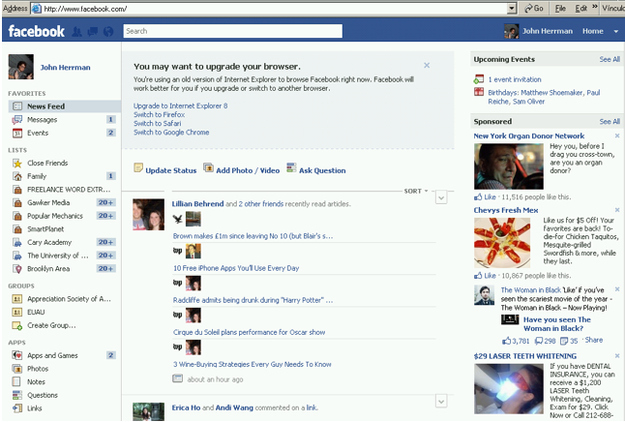Click Brooklyn Area location pin icon
This screenshot has width=625, height=422.
[x=17, y=269]
